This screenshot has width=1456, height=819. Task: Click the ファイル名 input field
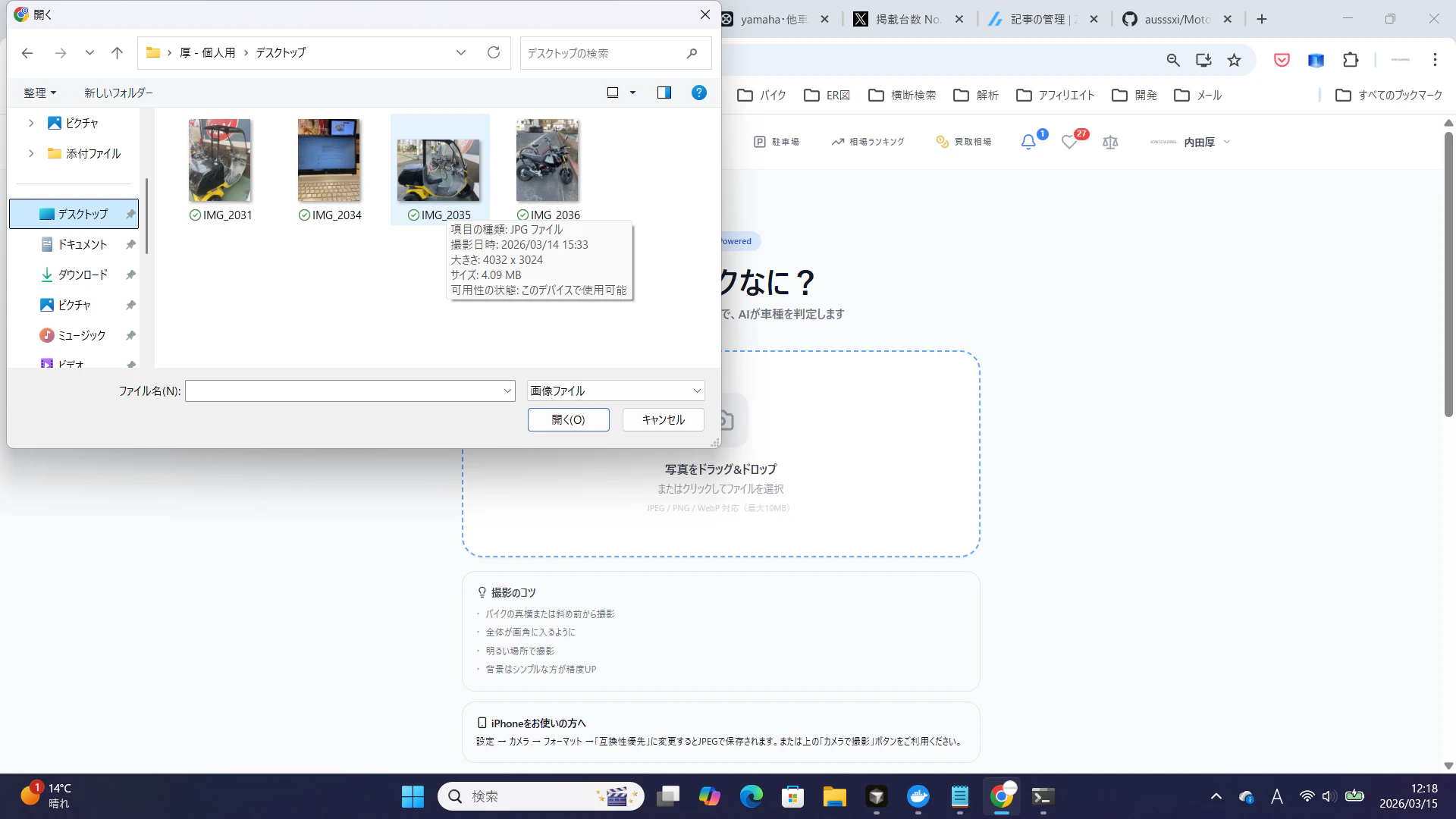point(350,391)
